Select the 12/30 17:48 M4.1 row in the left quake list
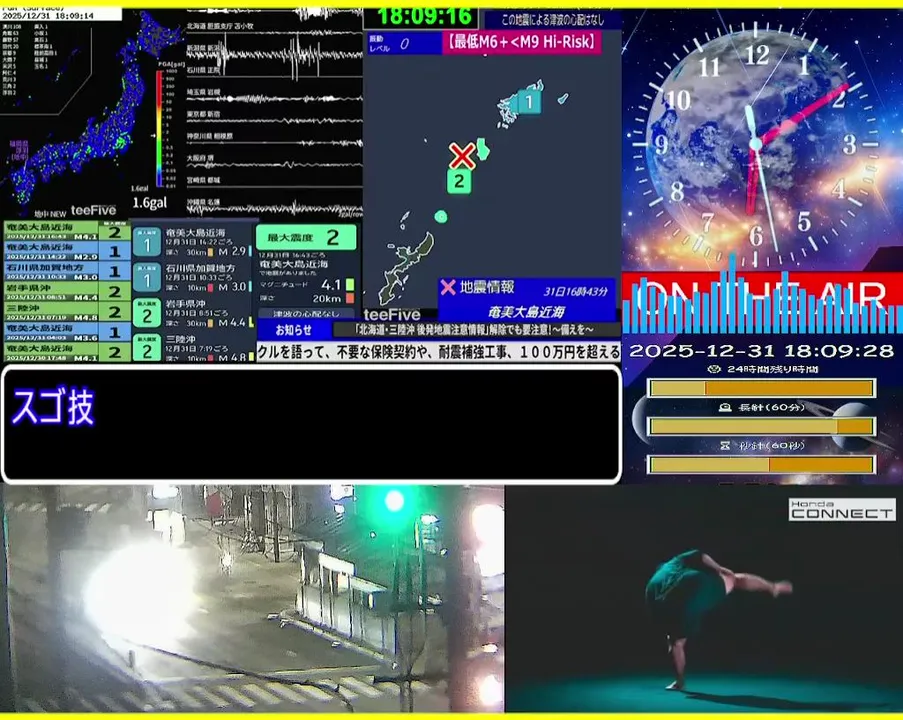 (67, 352)
